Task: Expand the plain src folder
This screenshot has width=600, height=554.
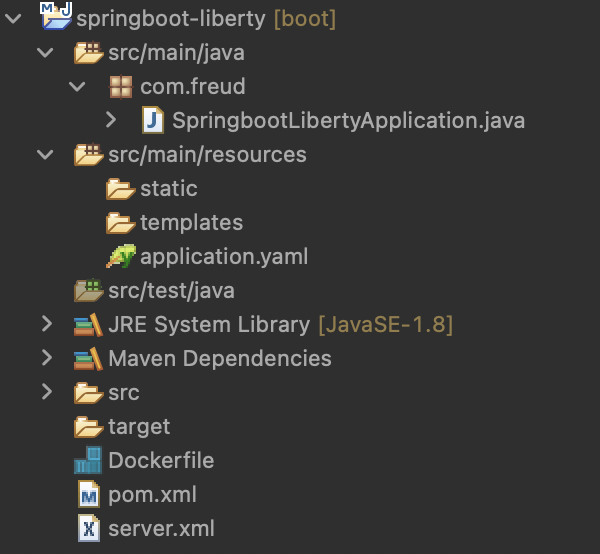Action: 47,392
